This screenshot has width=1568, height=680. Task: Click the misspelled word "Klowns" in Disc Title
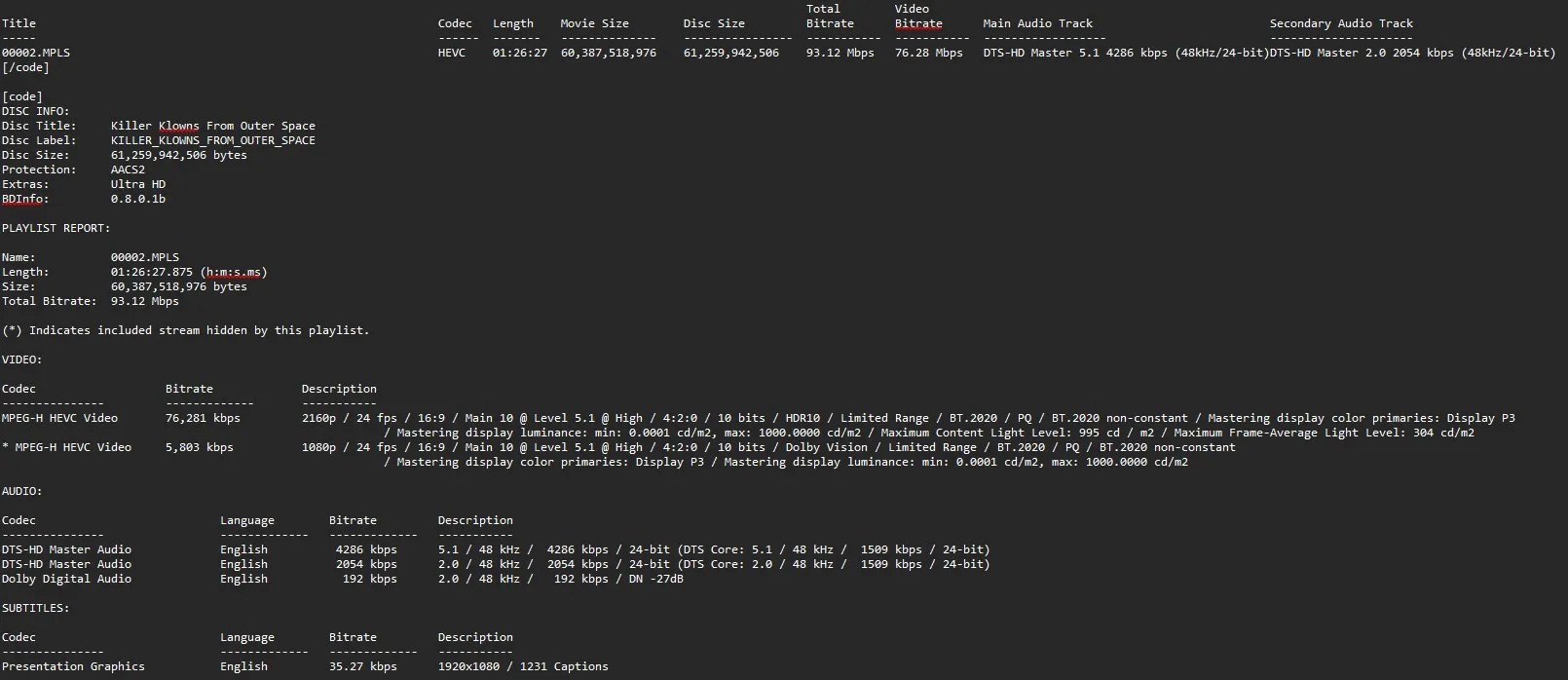[178, 126]
